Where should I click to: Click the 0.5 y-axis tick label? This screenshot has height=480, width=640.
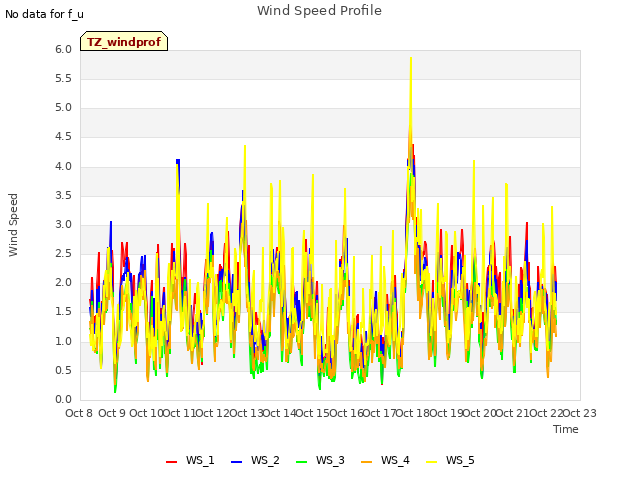(x=64, y=371)
